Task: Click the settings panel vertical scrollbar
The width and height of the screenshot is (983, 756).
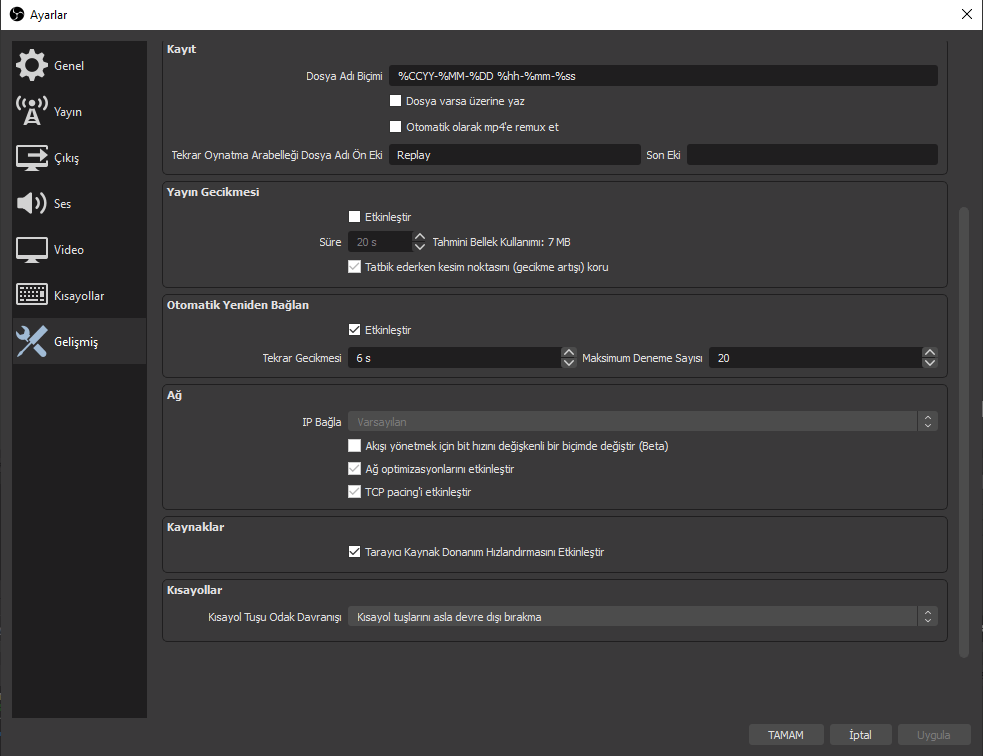Action: coord(964,430)
